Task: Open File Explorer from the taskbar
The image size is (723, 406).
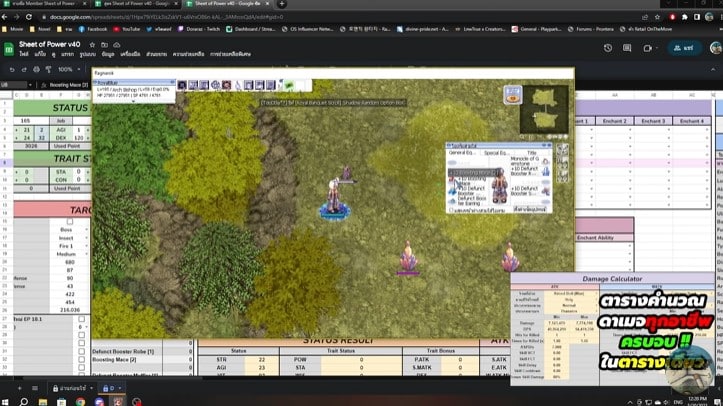Action: pos(43,402)
